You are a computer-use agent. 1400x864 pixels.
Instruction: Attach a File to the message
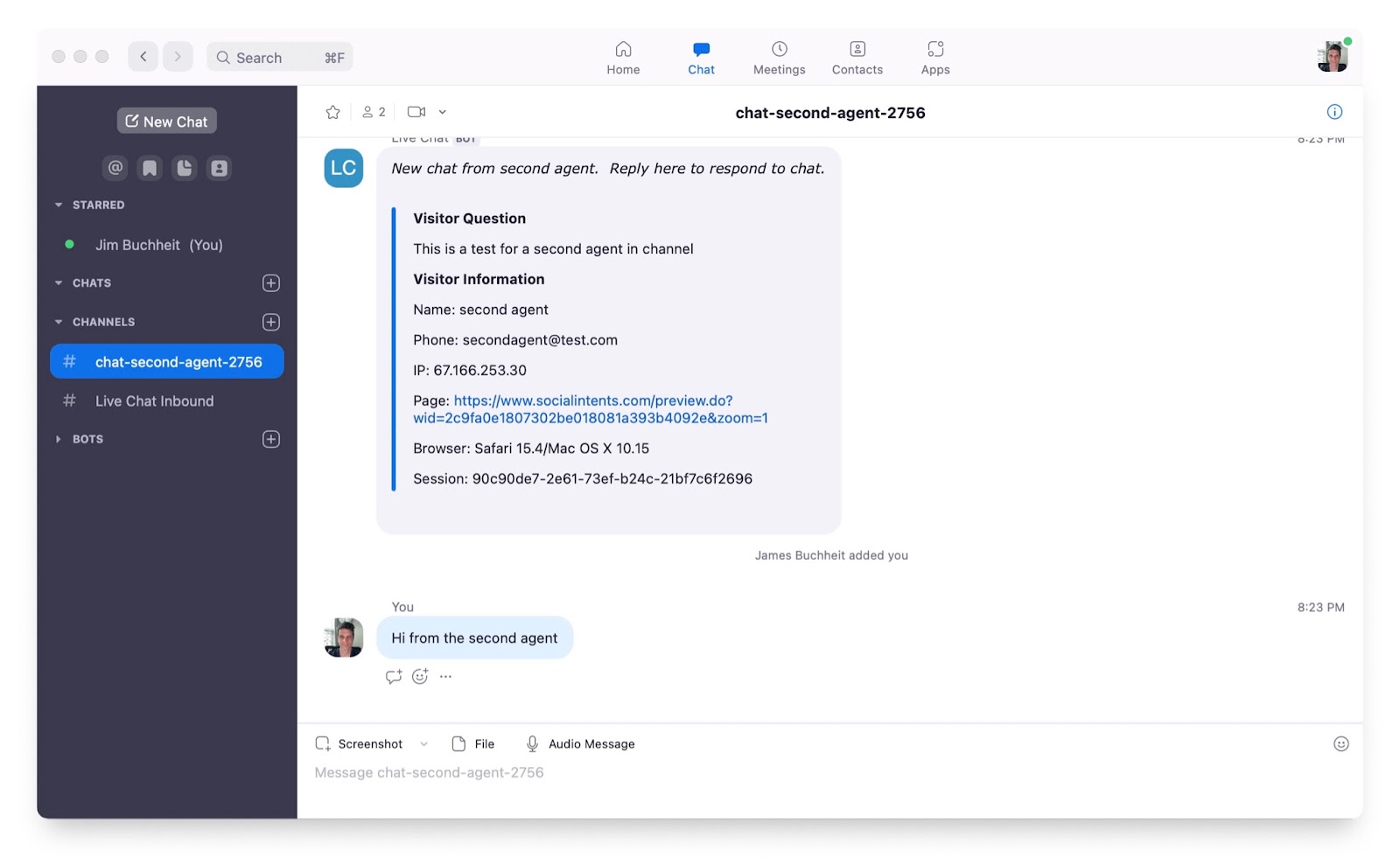tap(473, 744)
